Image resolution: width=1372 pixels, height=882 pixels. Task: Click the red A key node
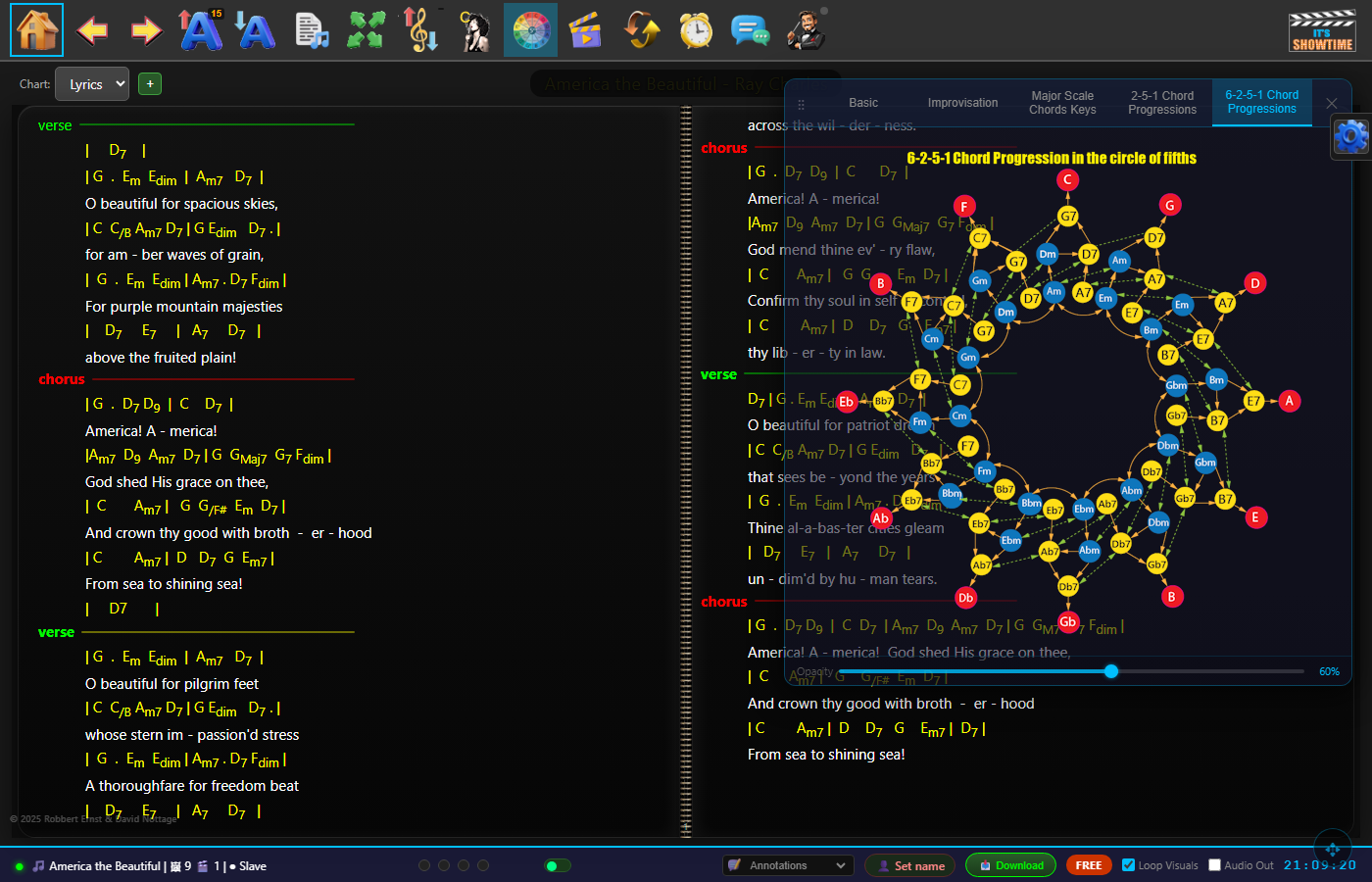1290,401
